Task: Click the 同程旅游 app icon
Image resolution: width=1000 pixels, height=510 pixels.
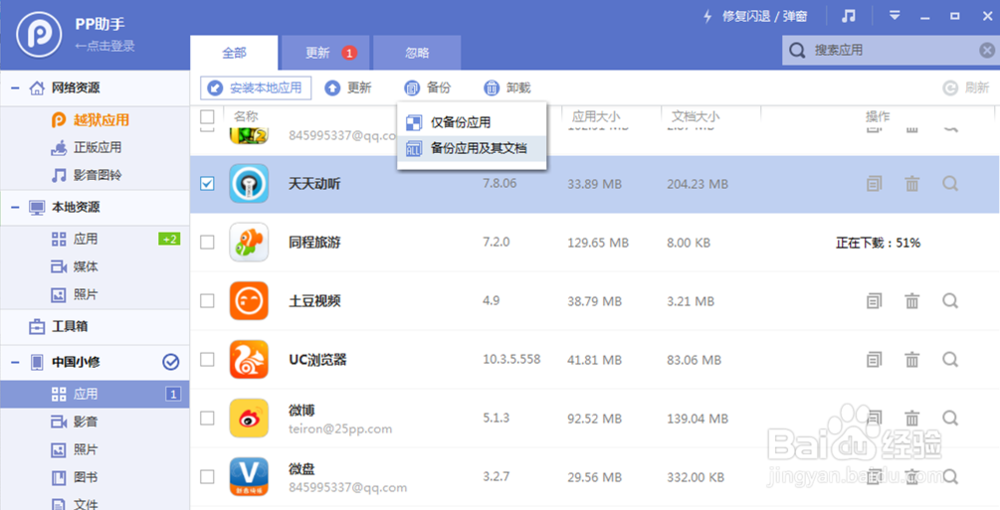Action: pos(249,242)
